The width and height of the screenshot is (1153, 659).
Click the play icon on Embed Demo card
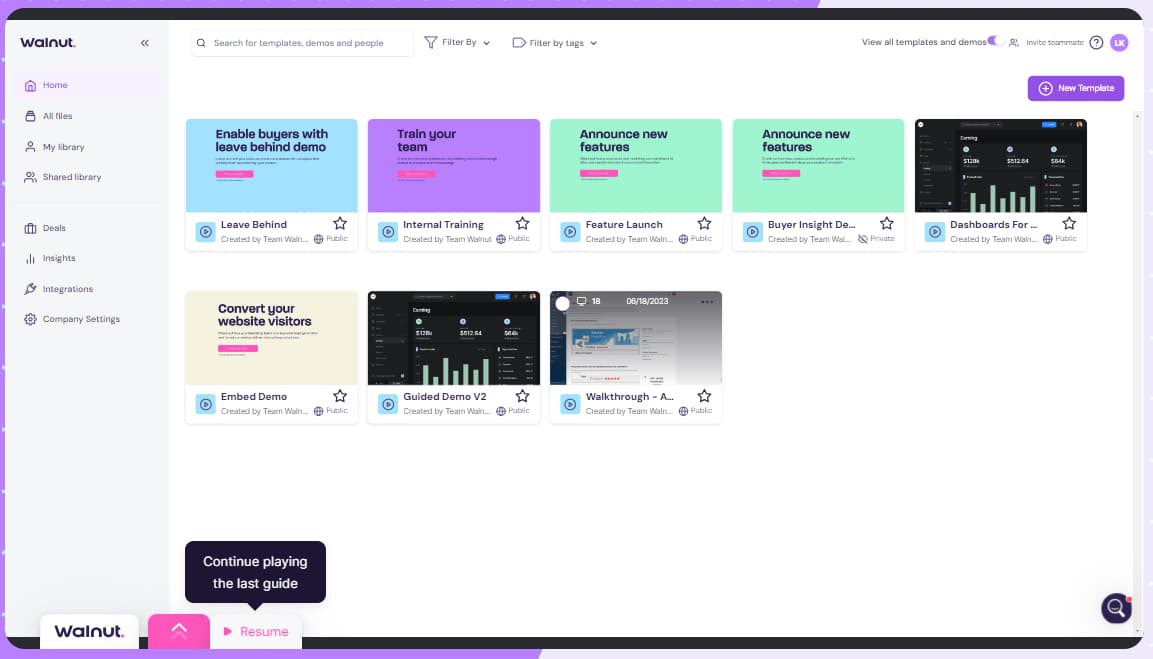(204, 404)
